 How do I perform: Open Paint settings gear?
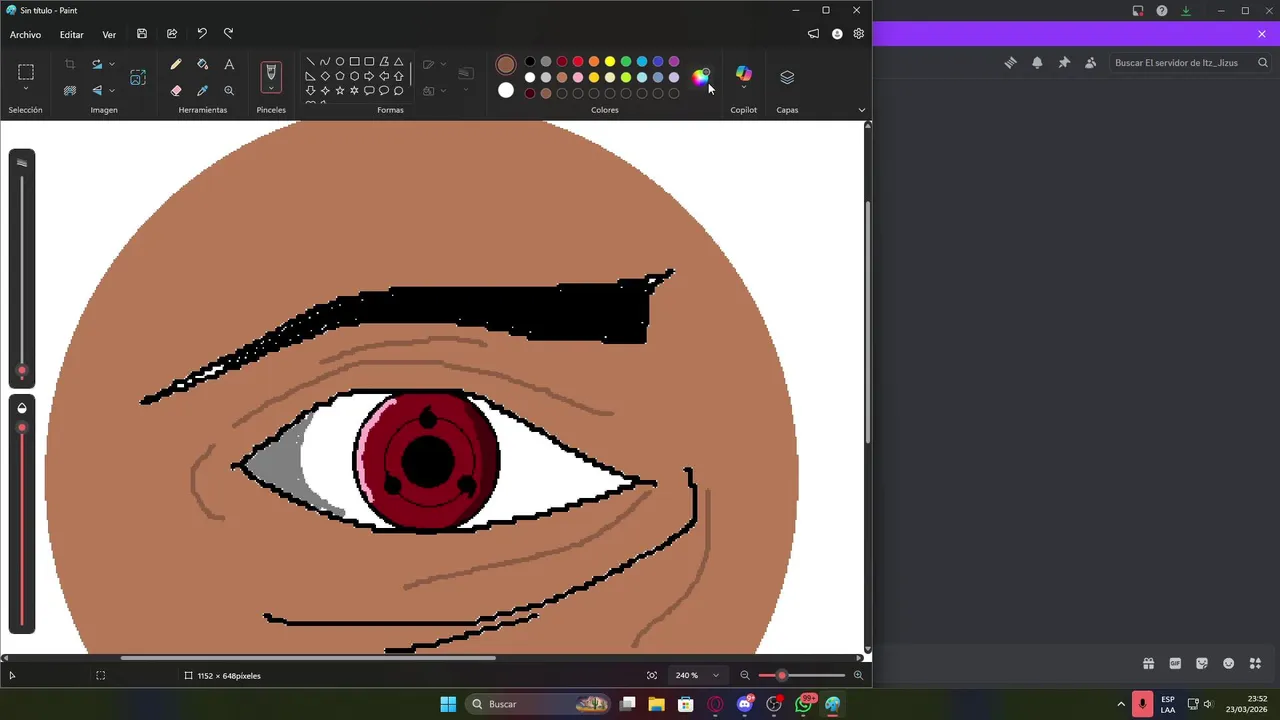pyautogui.click(x=858, y=34)
